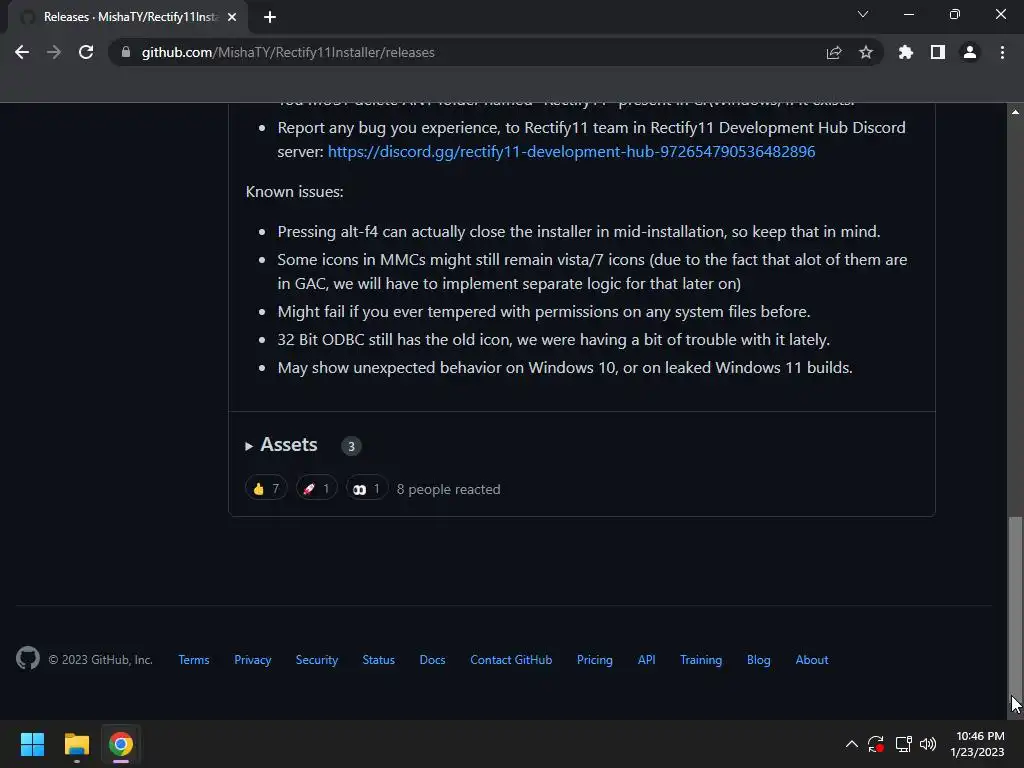Click the Chrome taskbar icon
The width and height of the screenshot is (1024, 768).
(121, 744)
